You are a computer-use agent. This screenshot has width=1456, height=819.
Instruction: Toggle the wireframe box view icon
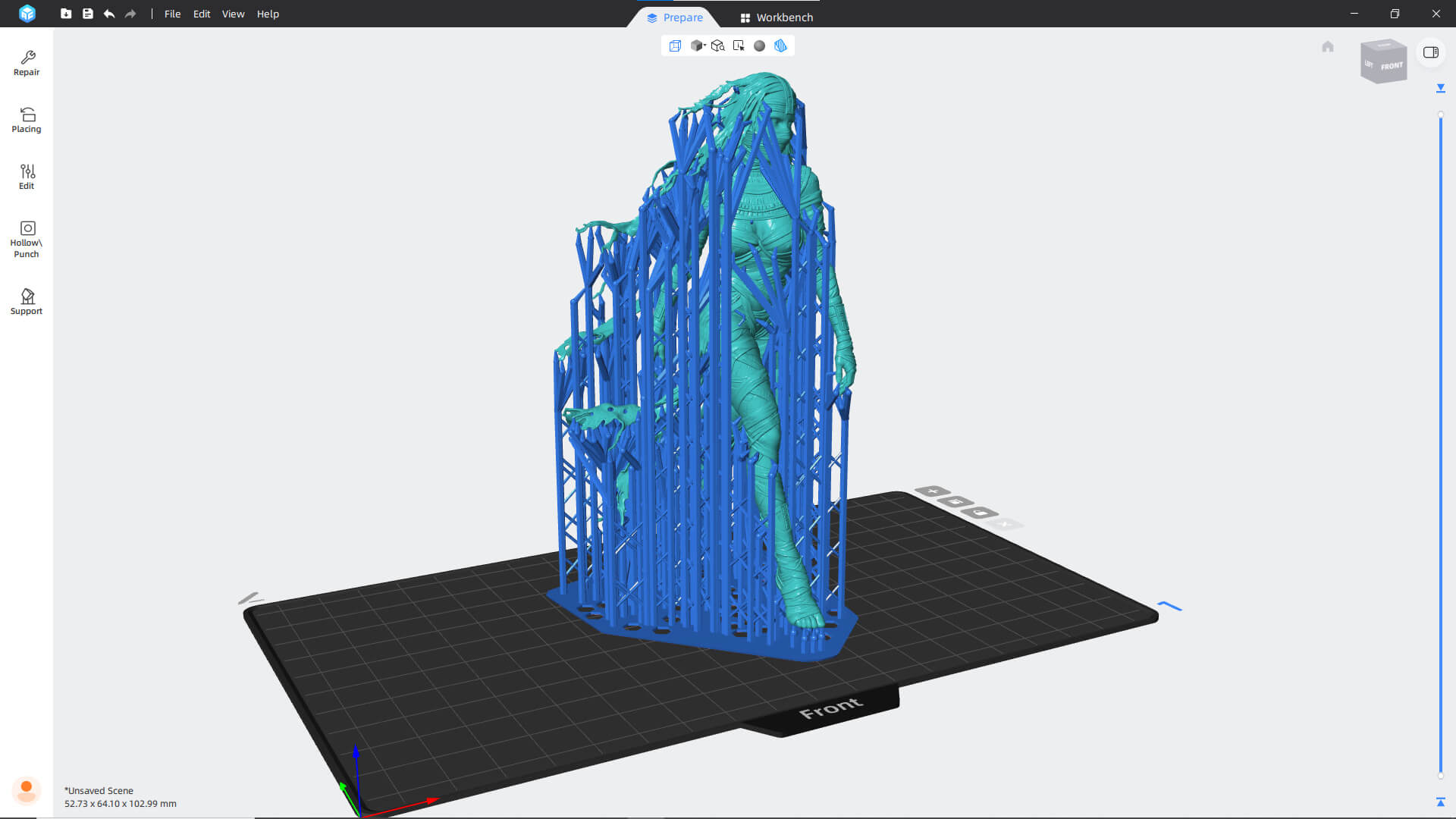coord(675,46)
